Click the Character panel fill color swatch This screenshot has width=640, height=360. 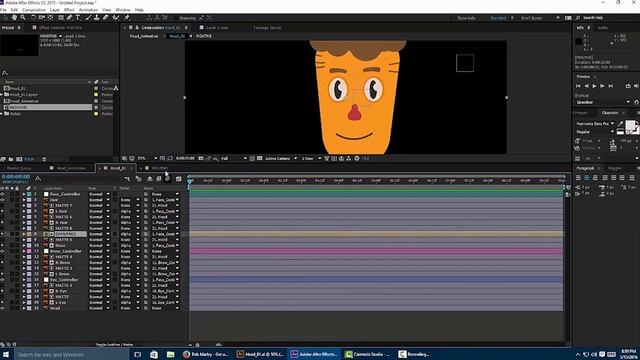[630, 125]
